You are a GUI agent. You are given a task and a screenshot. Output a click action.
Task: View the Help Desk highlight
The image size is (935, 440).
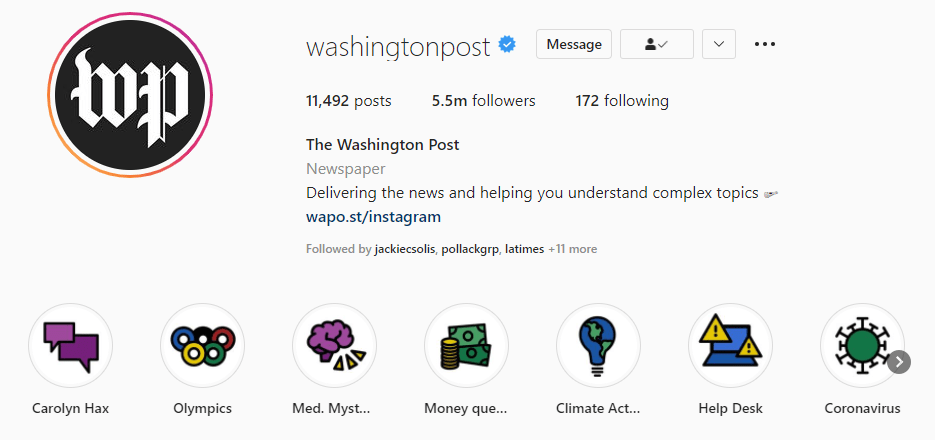pos(730,345)
